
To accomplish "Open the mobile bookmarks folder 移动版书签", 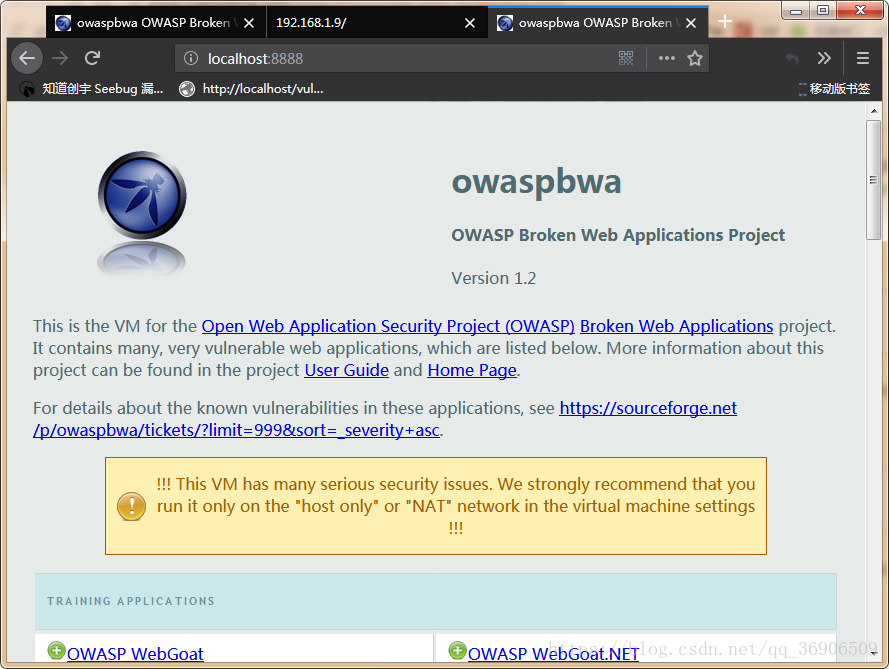I will click(x=834, y=88).
